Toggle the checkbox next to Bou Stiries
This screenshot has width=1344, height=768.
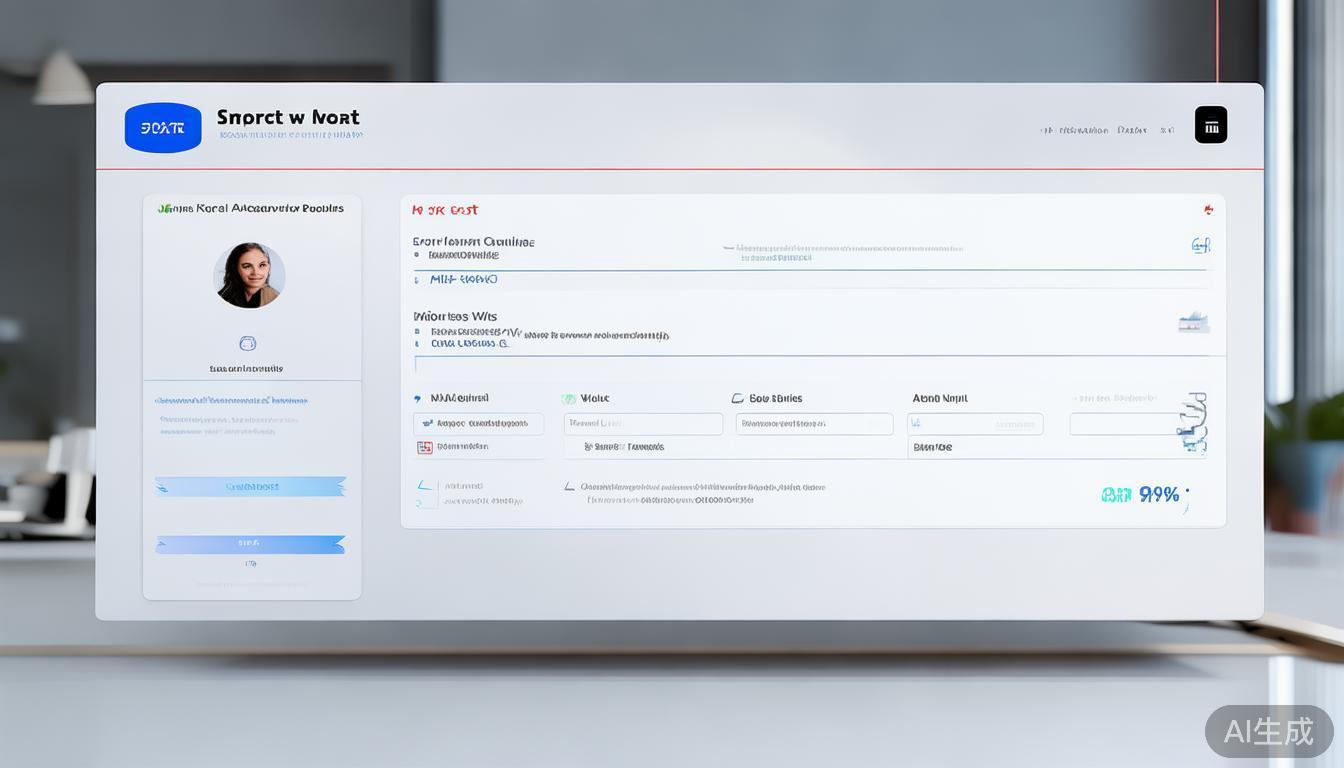[x=738, y=398]
